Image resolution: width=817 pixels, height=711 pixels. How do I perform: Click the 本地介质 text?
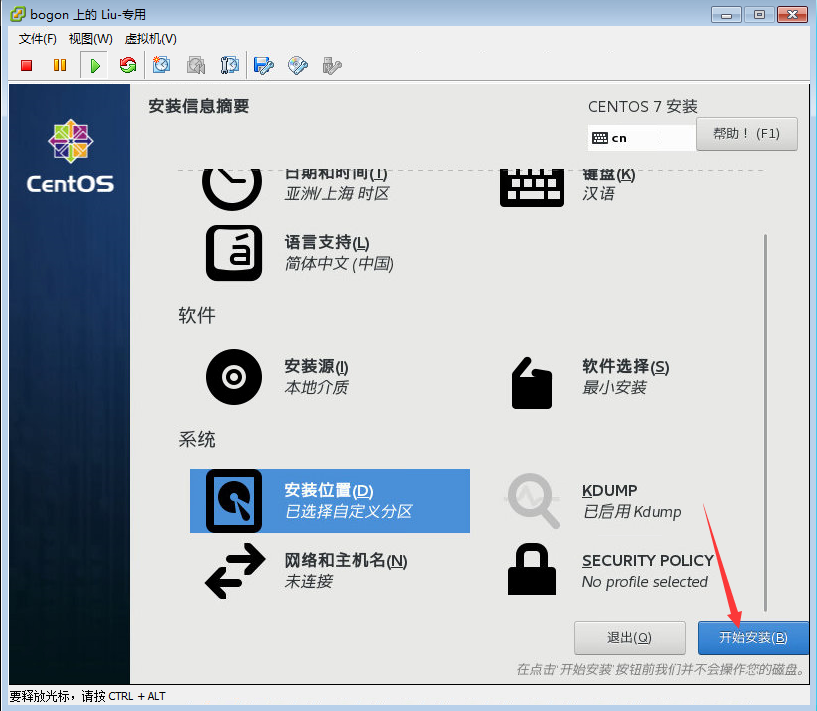[x=316, y=388]
